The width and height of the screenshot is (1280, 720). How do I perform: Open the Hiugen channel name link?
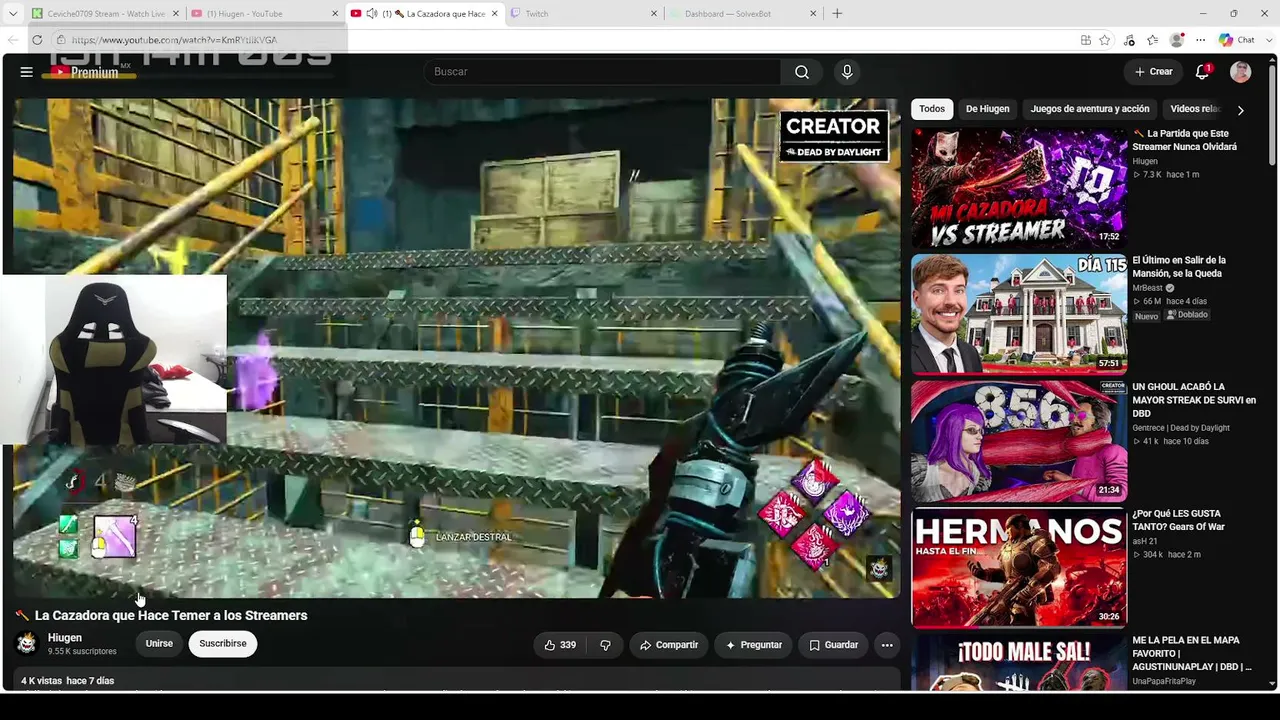(x=65, y=638)
